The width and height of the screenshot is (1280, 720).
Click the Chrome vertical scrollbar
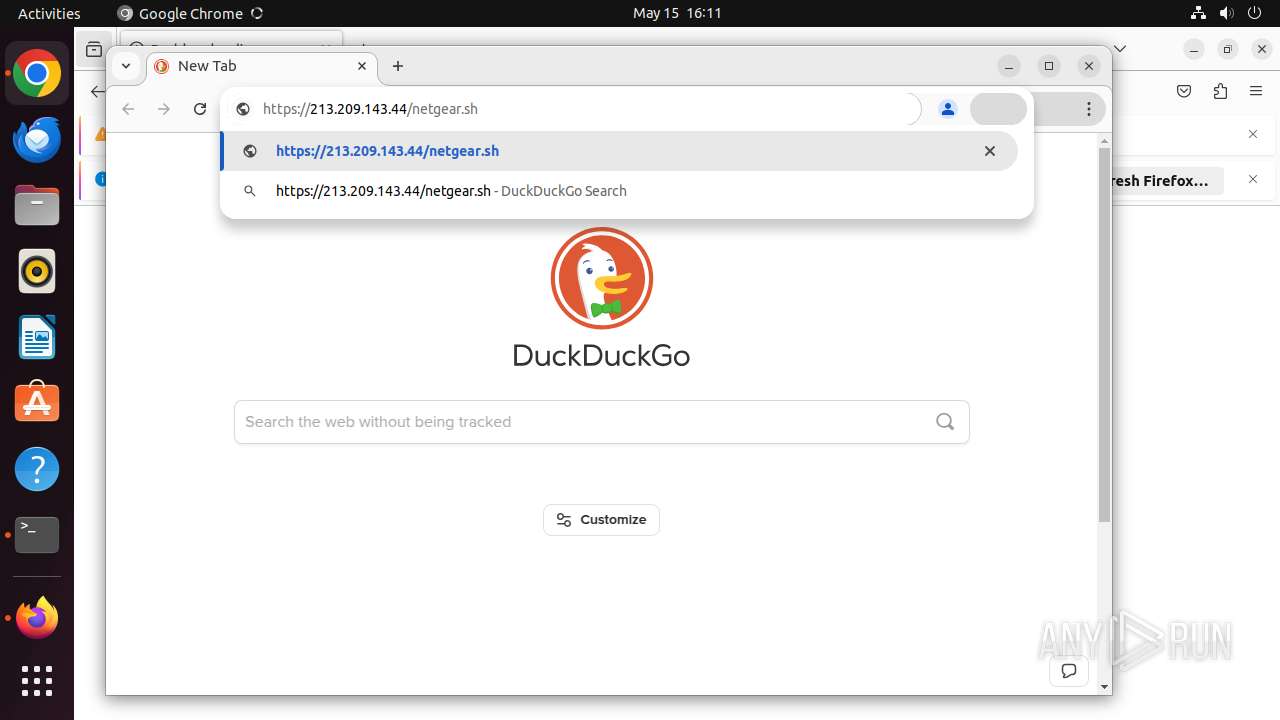pyautogui.click(x=1104, y=335)
